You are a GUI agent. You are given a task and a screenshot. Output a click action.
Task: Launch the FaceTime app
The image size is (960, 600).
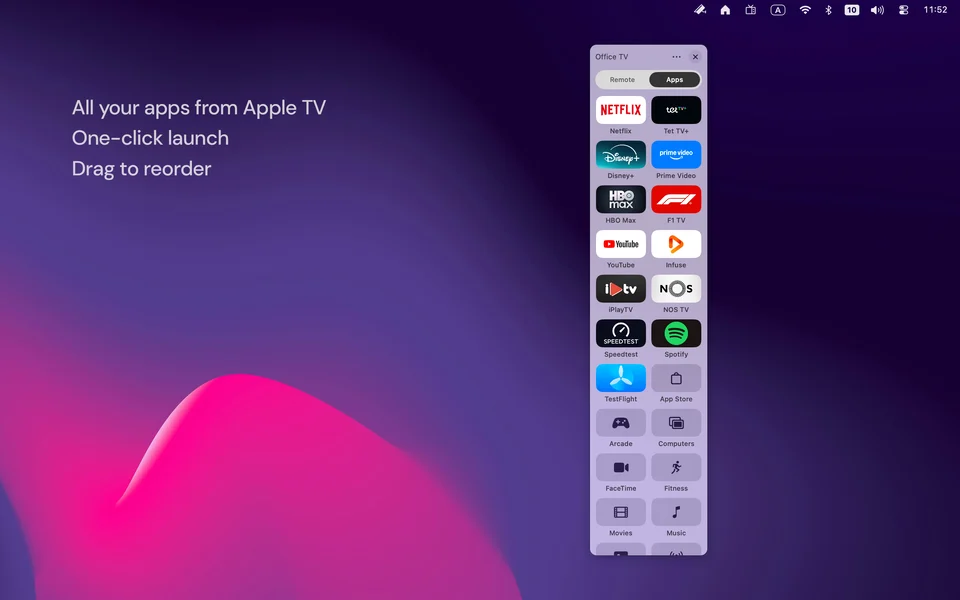621,468
